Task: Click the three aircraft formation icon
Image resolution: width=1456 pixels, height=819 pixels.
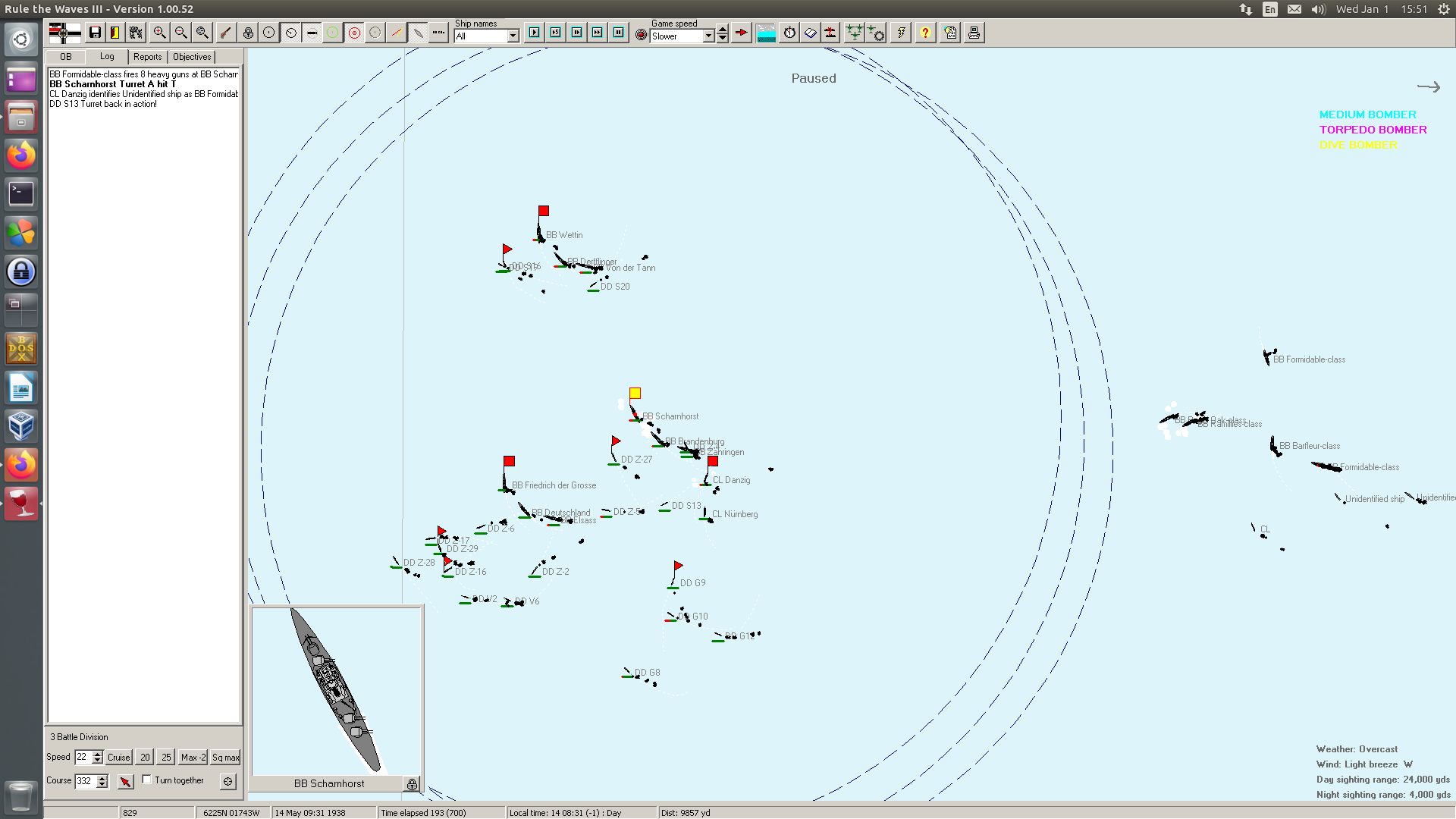Action: [x=855, y=33]
